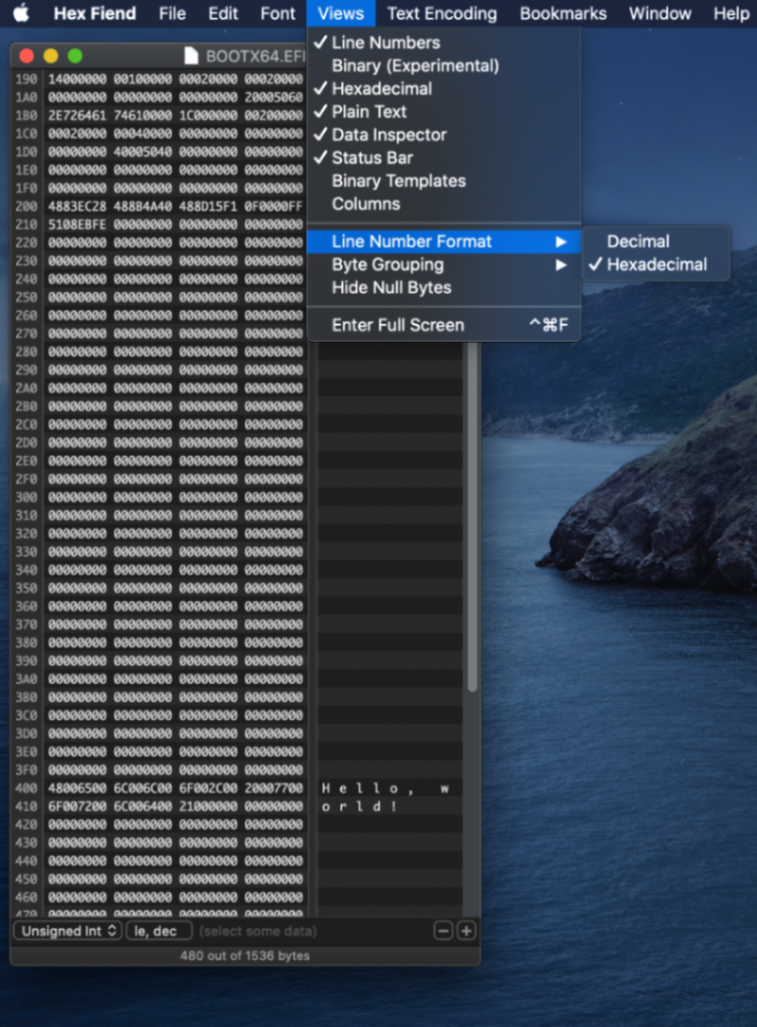Click hex bytes 5108EBFE at line 210
The width and height of the screenshot is (757, 1027).
pyautogui.click(x=77, y=225)
